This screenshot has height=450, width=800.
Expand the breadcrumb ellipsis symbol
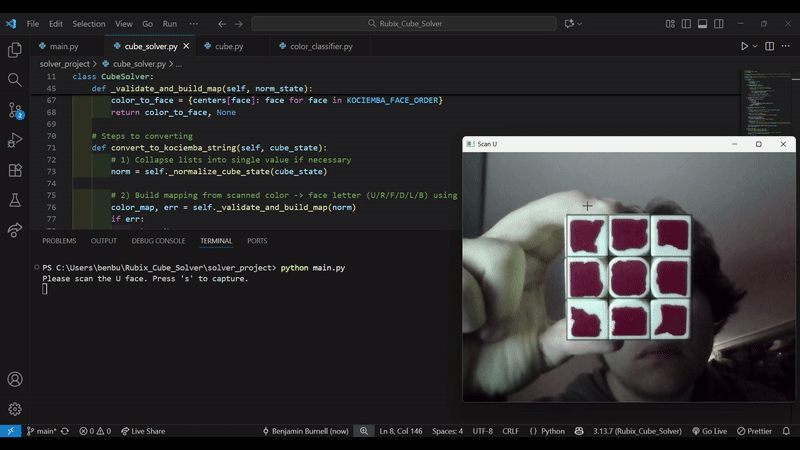coord(179,64)
